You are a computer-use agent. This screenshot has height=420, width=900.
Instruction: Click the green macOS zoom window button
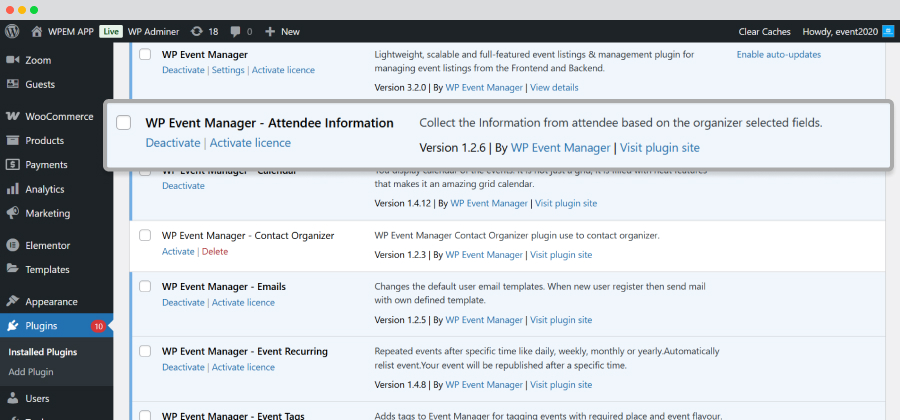[34, 10]
